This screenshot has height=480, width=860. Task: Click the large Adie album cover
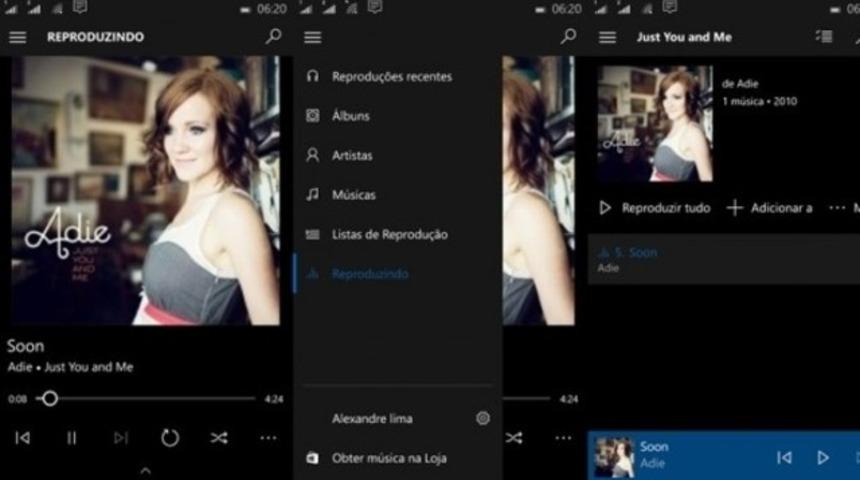click(x=146, y=190)
